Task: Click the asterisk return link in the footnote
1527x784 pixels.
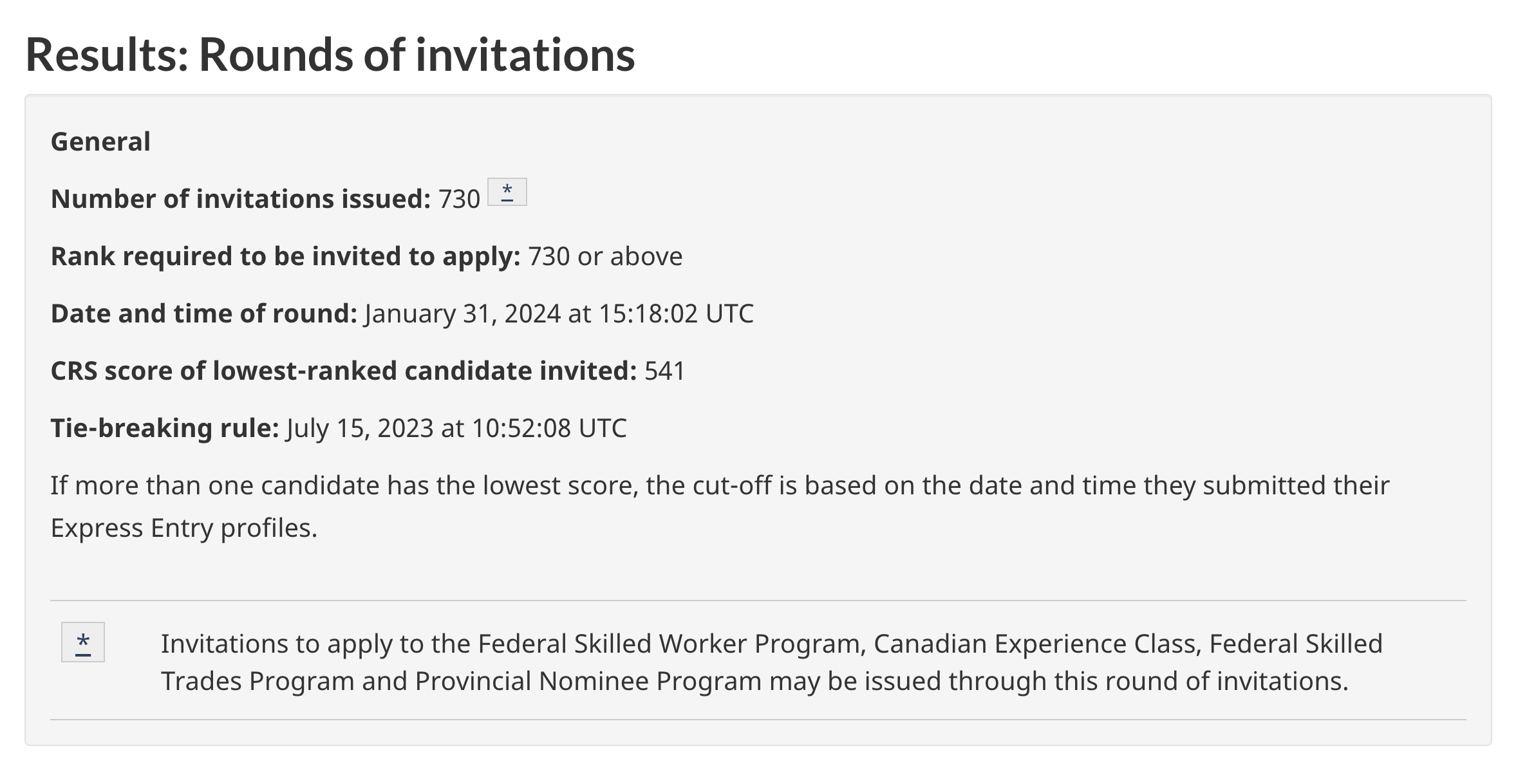Action: (x=83, y=642)
